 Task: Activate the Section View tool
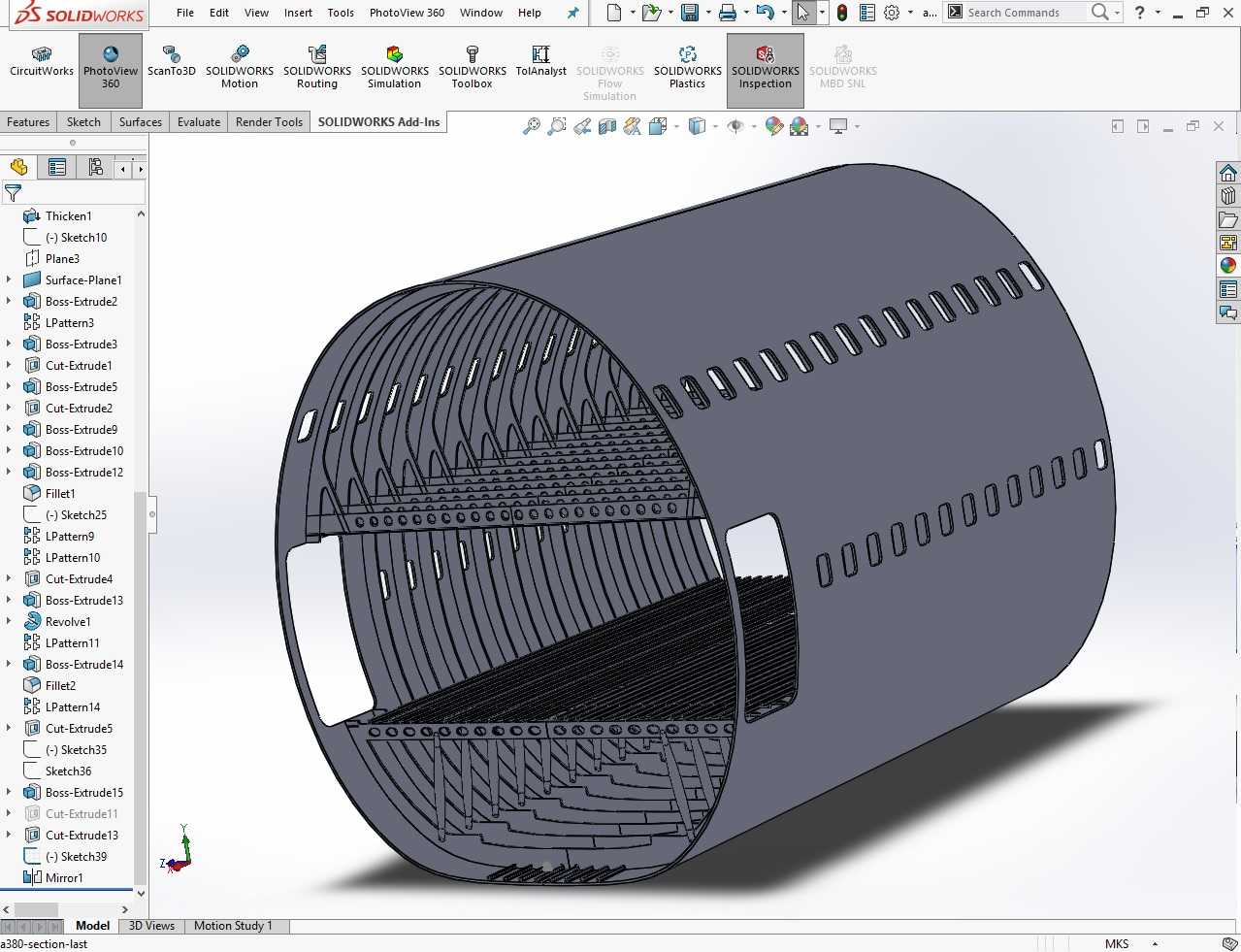point(607,126)
